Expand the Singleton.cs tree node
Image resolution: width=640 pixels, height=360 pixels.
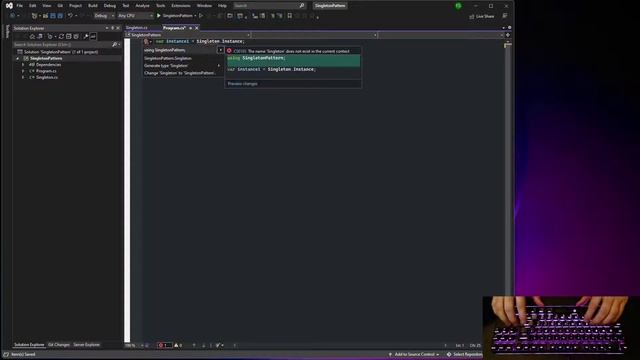[23, 77]
